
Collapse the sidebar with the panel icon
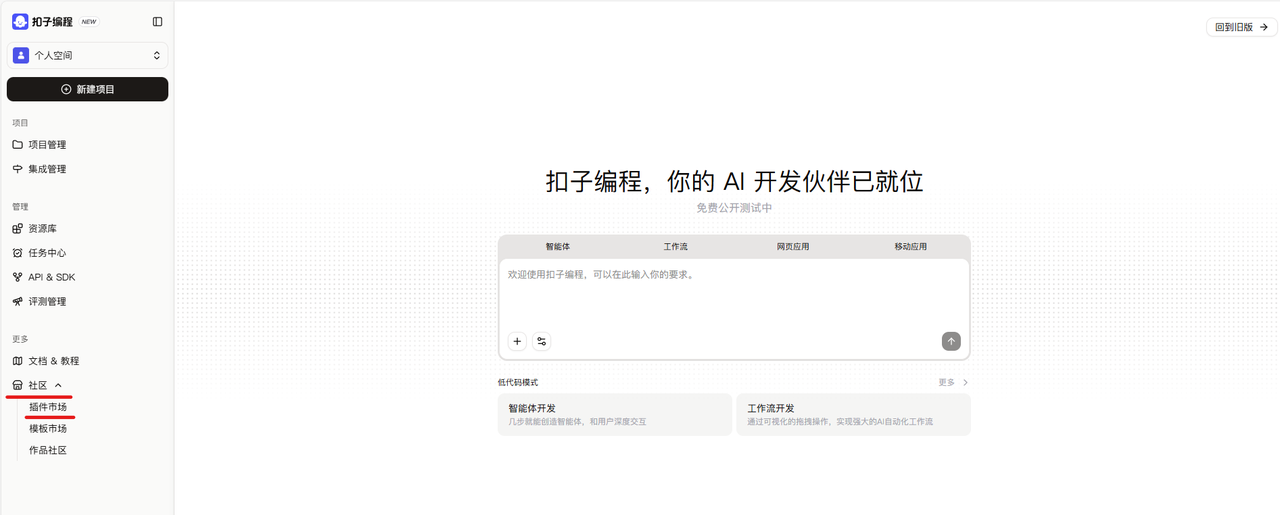click(x=157, y=21)
